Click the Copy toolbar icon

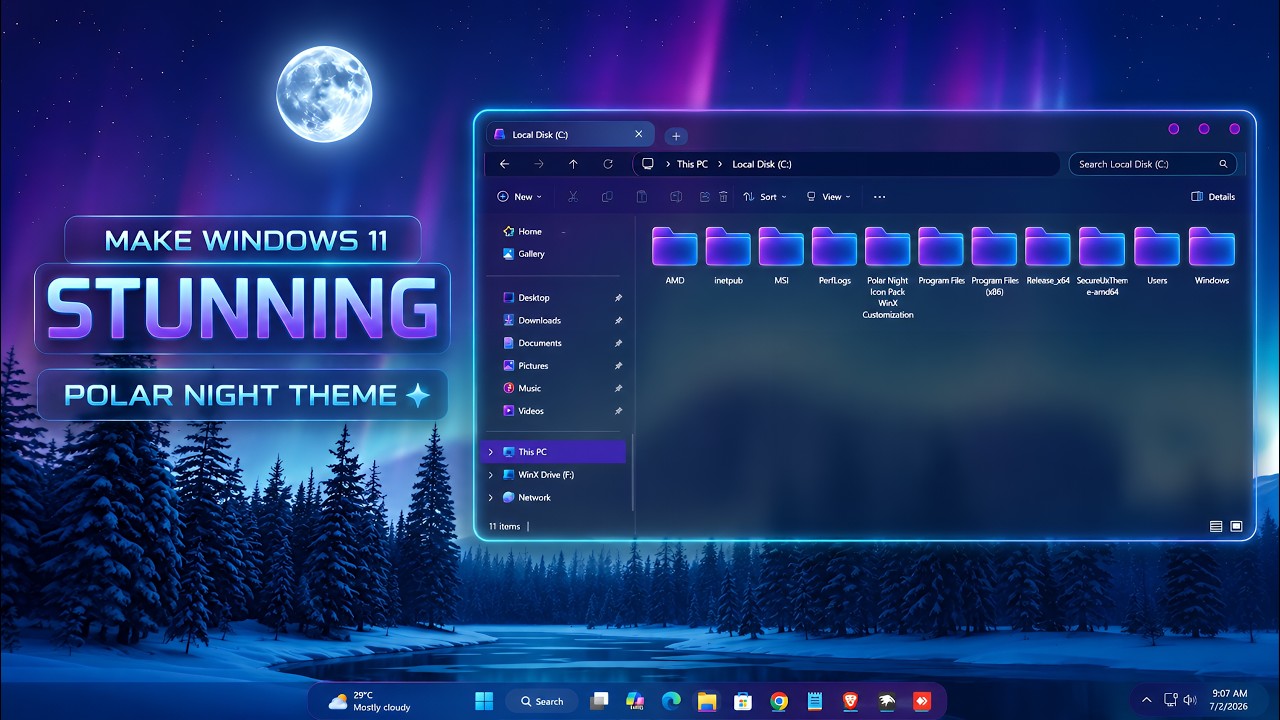(607, 197)
